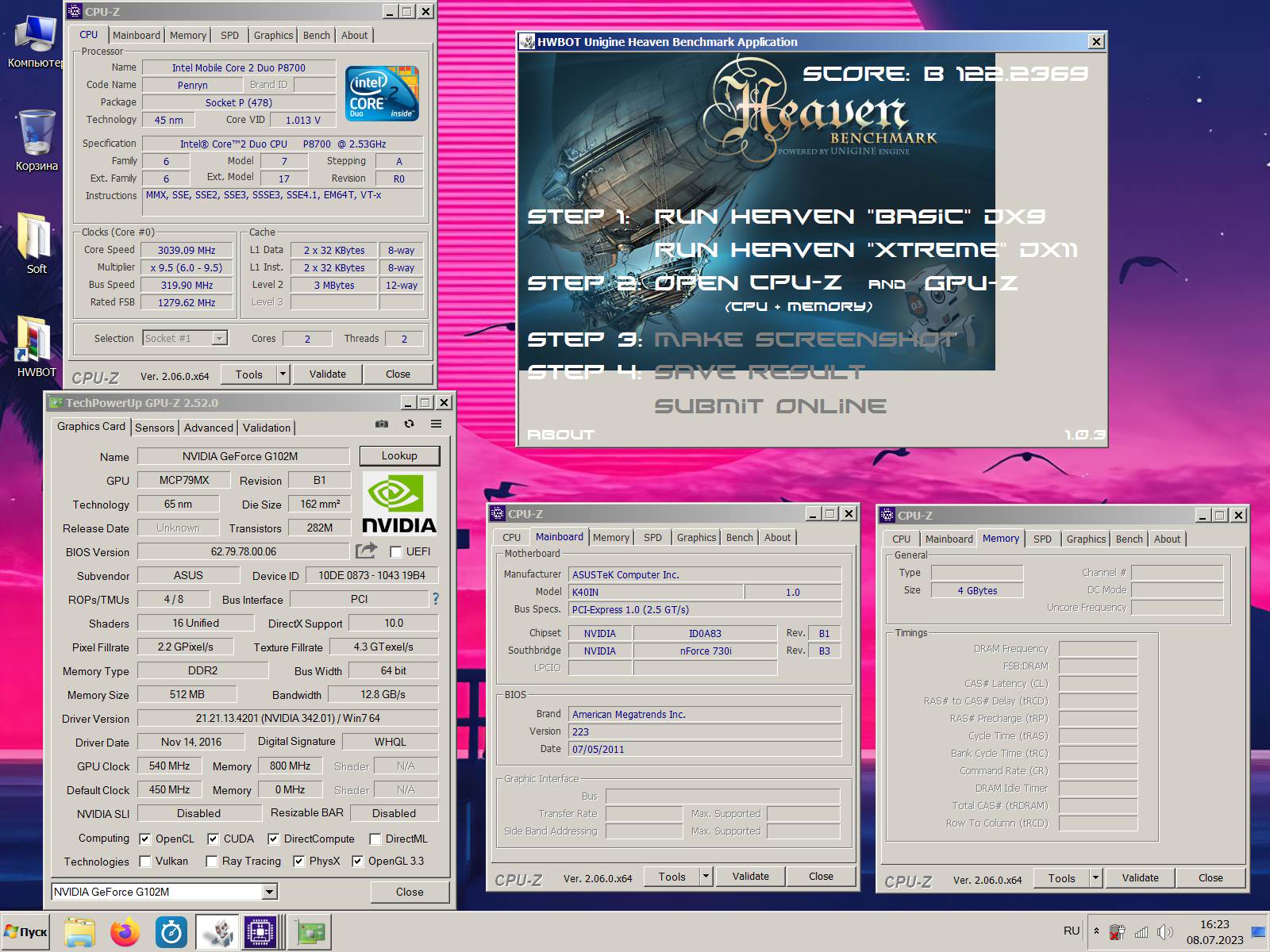Toggle the OpenGL 3.3 checkbox
The image size is (1270, 952).
tap(358, 861)
